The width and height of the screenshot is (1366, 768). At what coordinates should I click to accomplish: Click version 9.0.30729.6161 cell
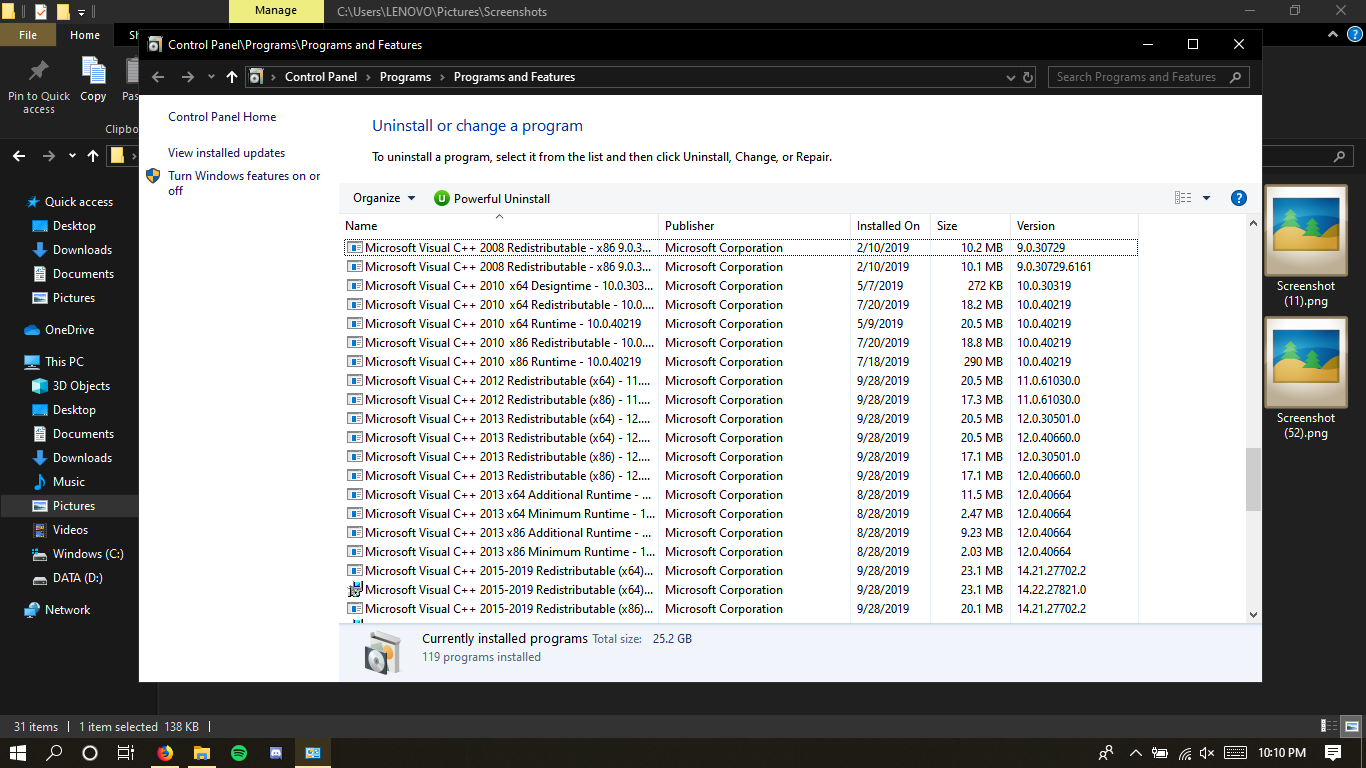(1054, 267)
